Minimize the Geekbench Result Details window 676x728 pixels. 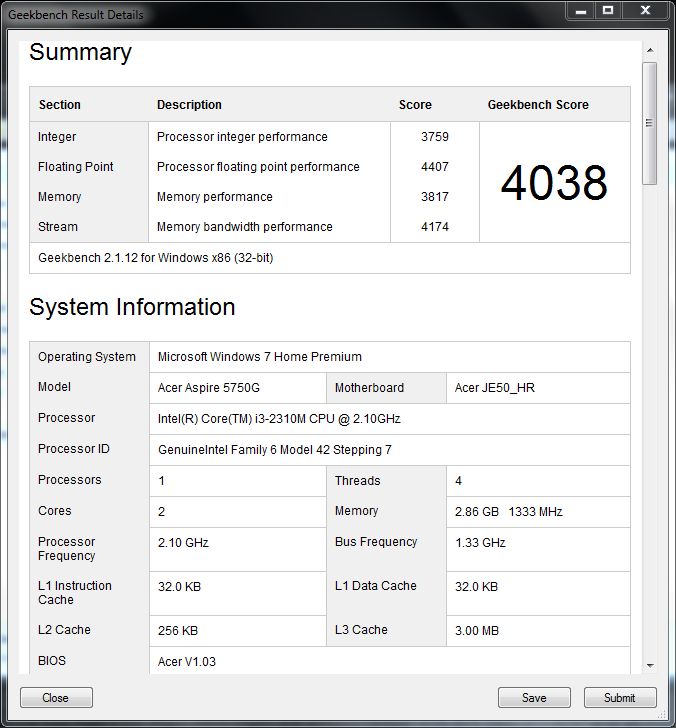(581, 10)
